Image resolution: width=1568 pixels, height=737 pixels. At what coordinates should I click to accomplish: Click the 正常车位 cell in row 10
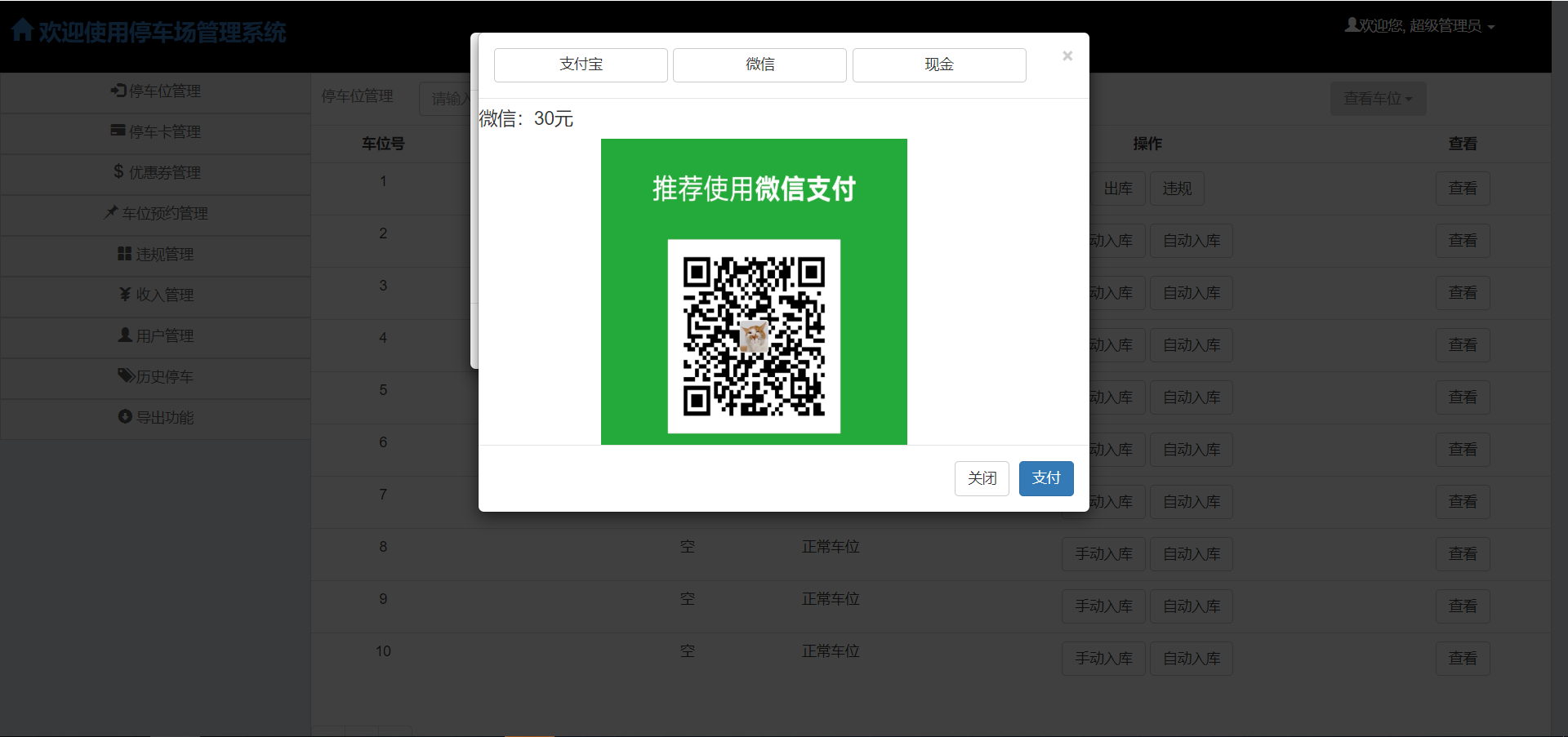point(831,651)
